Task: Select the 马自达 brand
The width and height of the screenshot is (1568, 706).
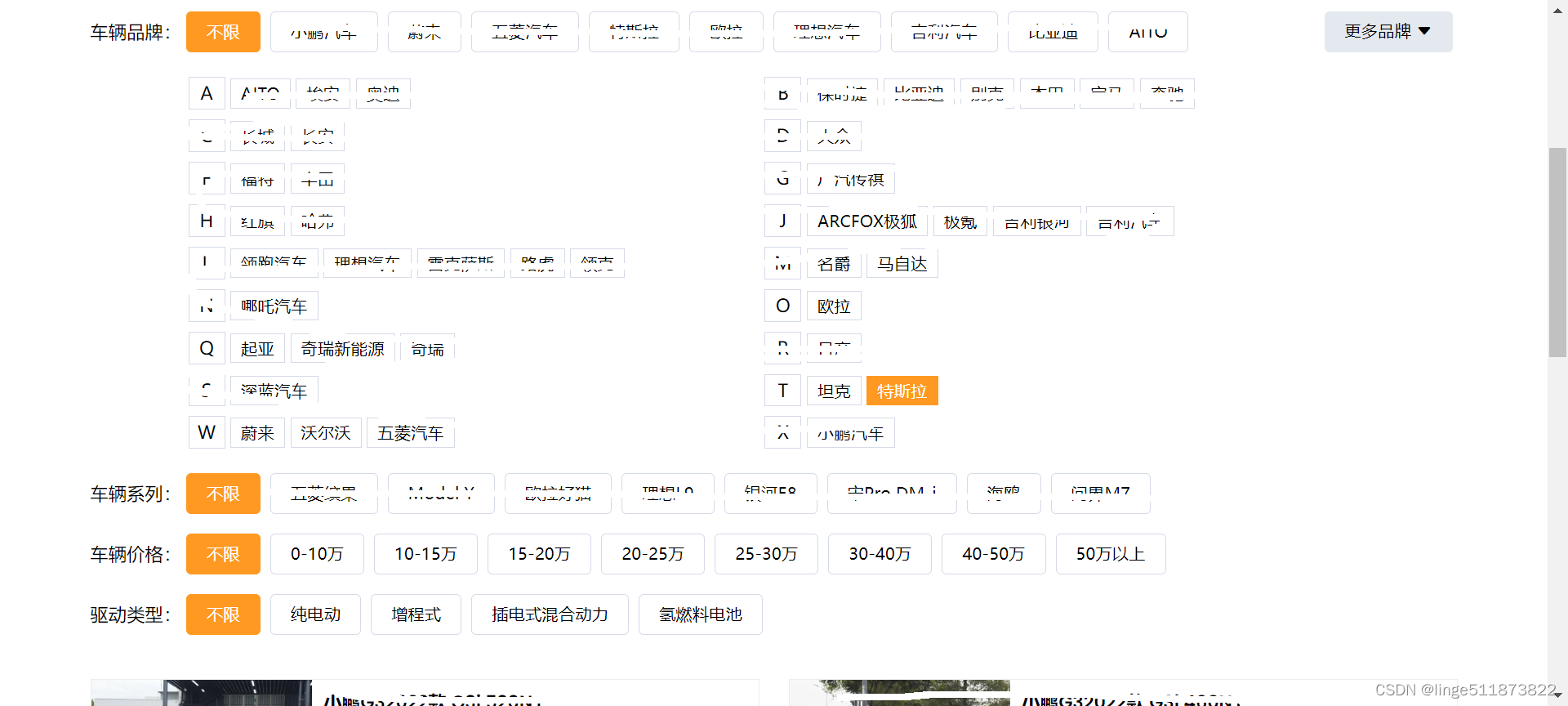Action: [902, 264]
